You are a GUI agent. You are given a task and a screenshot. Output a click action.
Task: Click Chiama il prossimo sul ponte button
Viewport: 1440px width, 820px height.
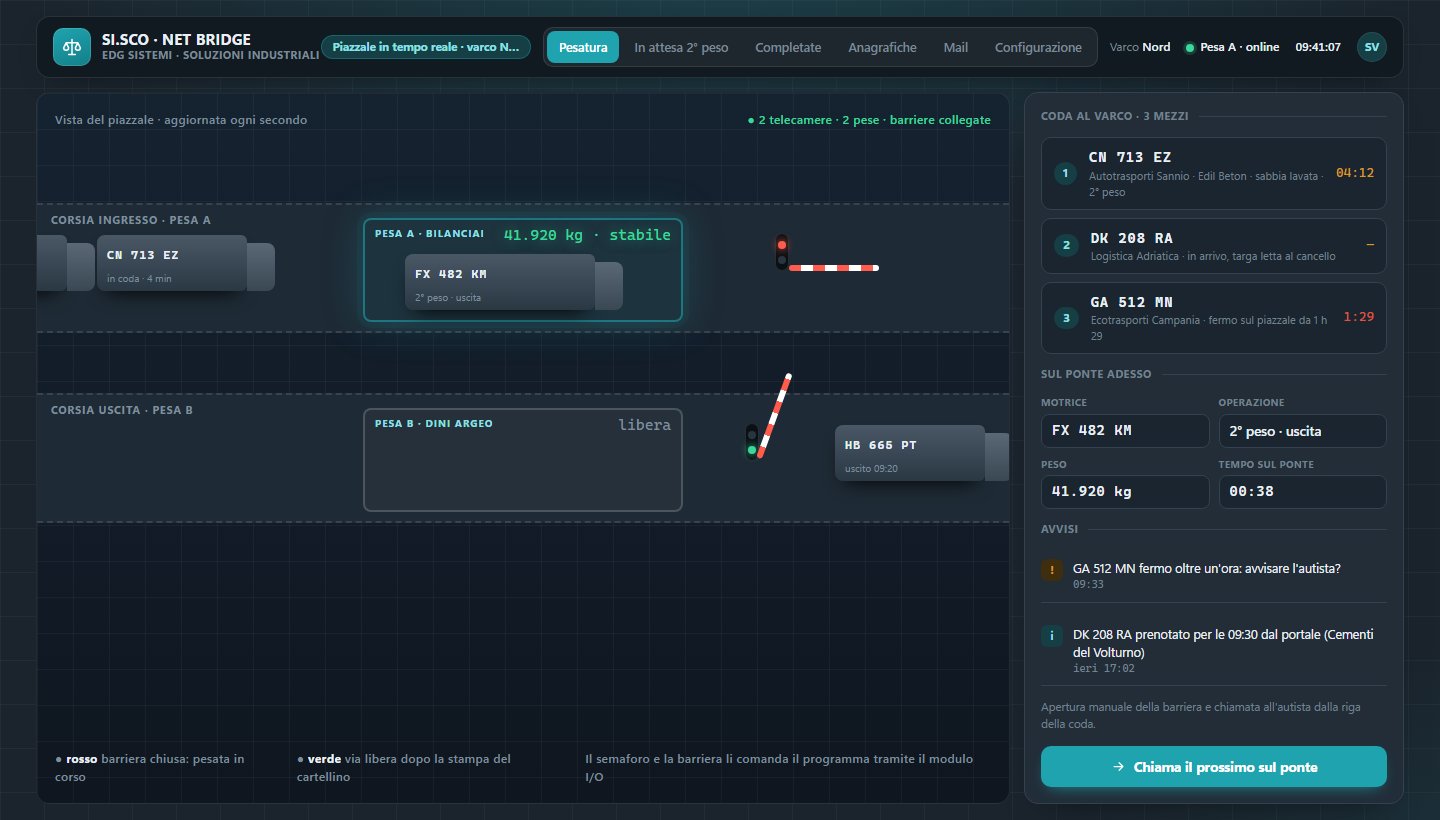1214,767
